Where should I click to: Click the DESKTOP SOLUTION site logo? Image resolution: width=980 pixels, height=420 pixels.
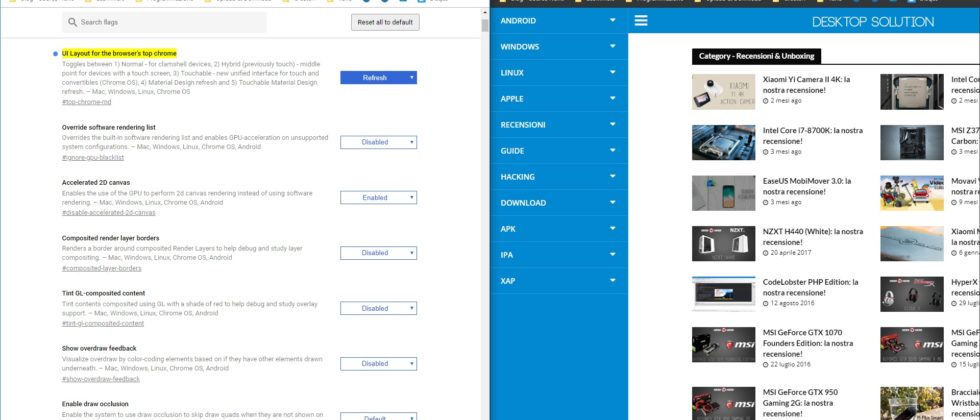tap(873, 22)
